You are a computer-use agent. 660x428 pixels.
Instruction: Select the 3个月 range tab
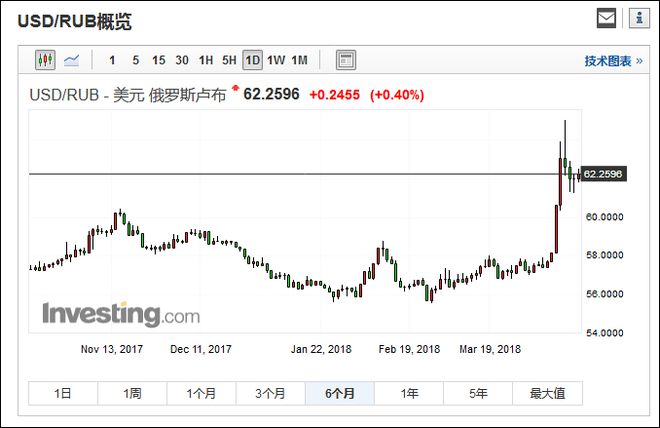(270, 393)
